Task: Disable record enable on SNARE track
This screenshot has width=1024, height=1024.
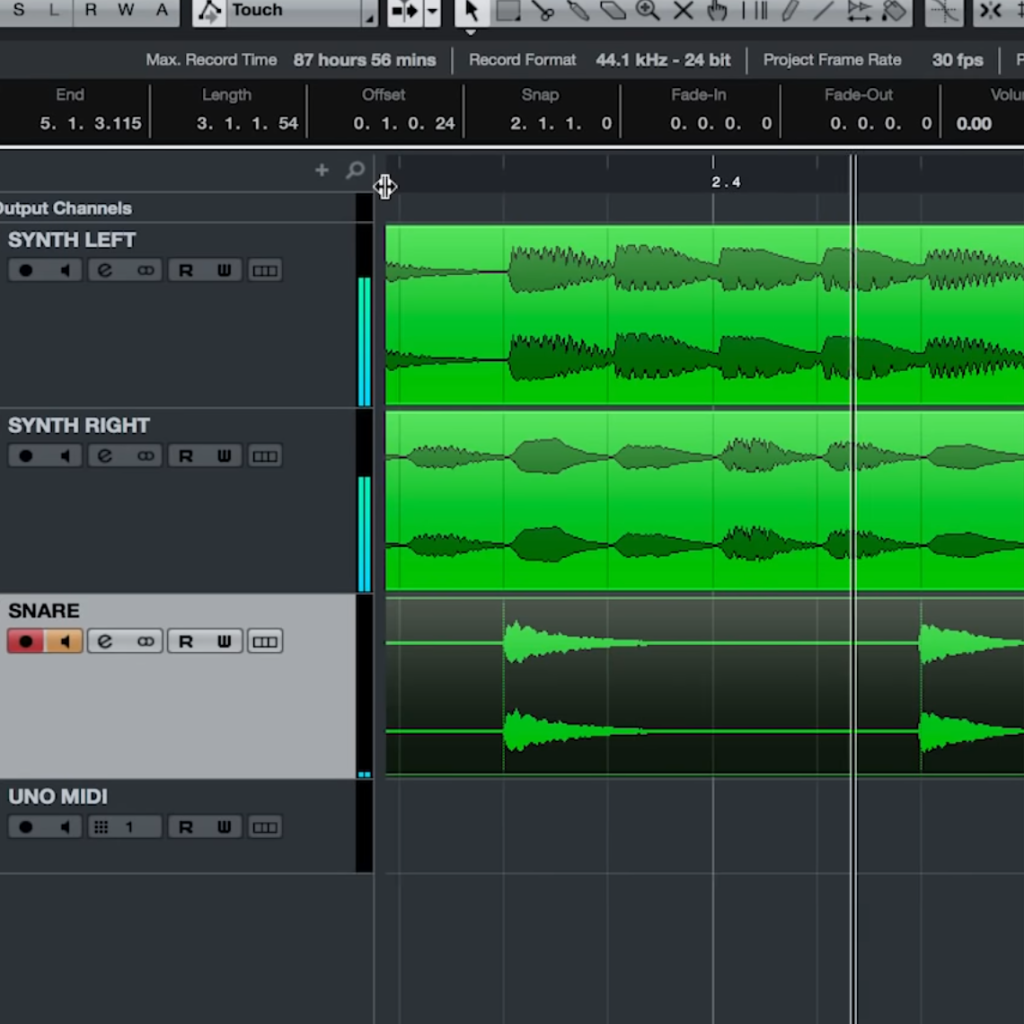Action: coord(25,641)
